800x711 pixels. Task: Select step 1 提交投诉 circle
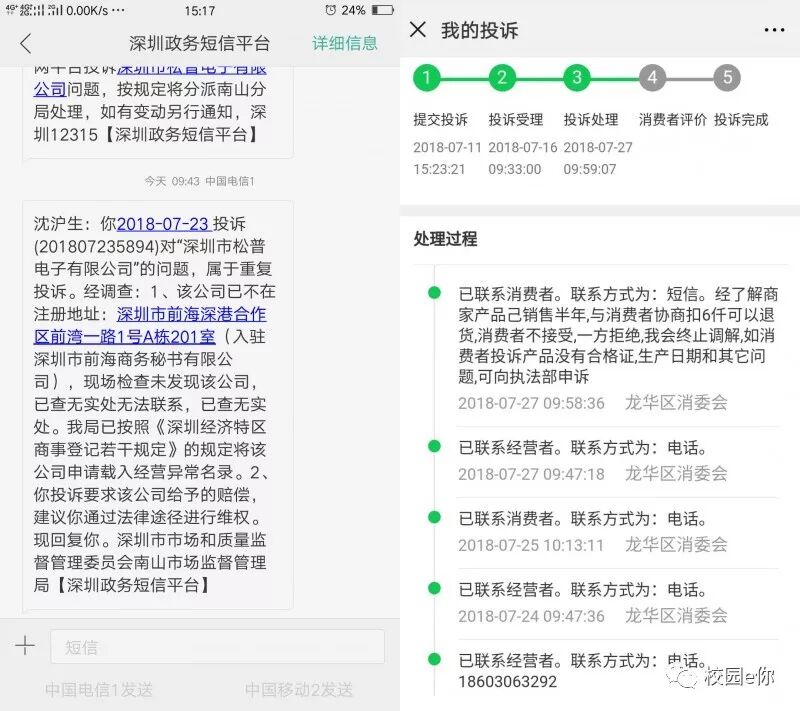427,78
